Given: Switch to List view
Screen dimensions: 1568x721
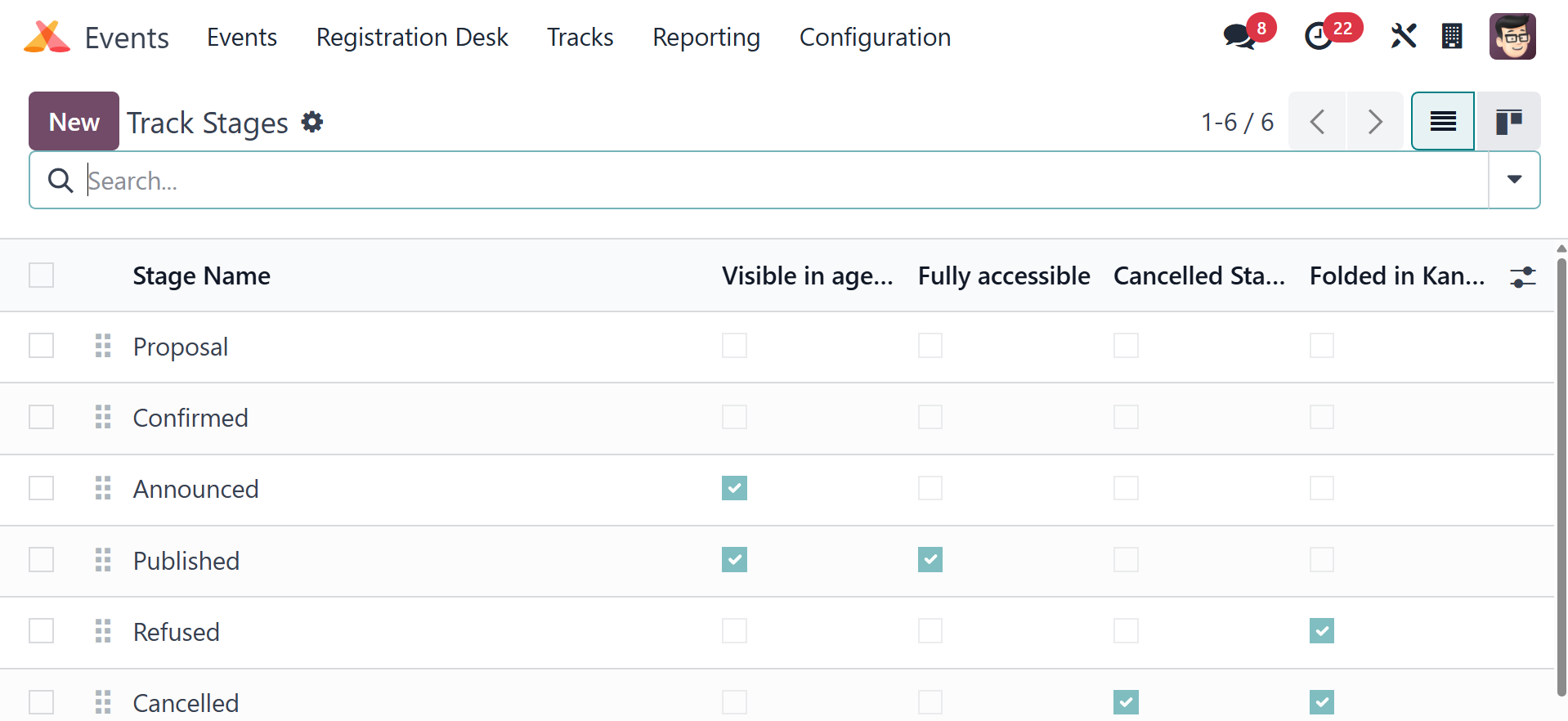Looking at the screenshot, I should pos(1443,122).
